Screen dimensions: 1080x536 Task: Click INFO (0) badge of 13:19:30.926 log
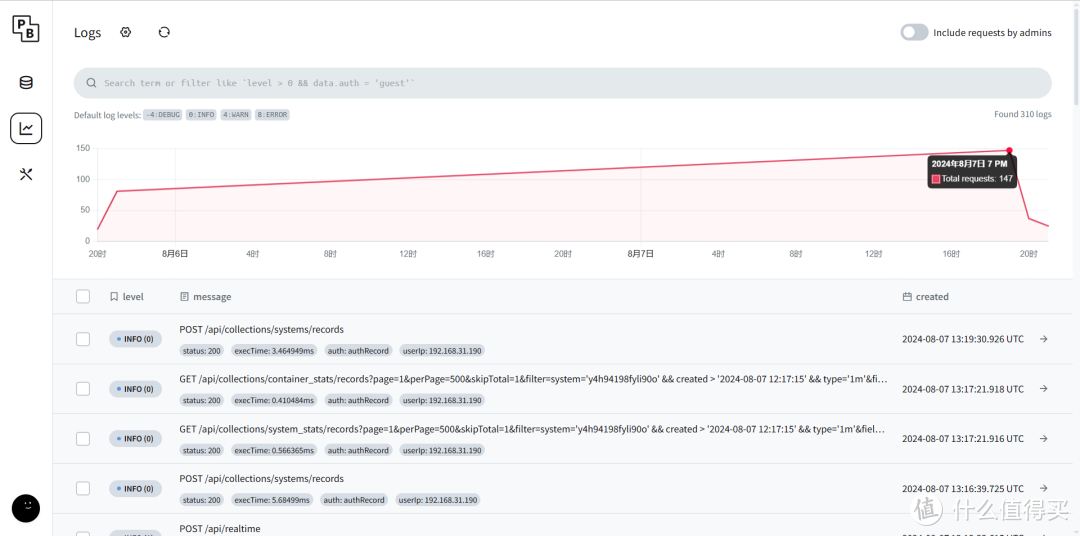click(135, 339)
